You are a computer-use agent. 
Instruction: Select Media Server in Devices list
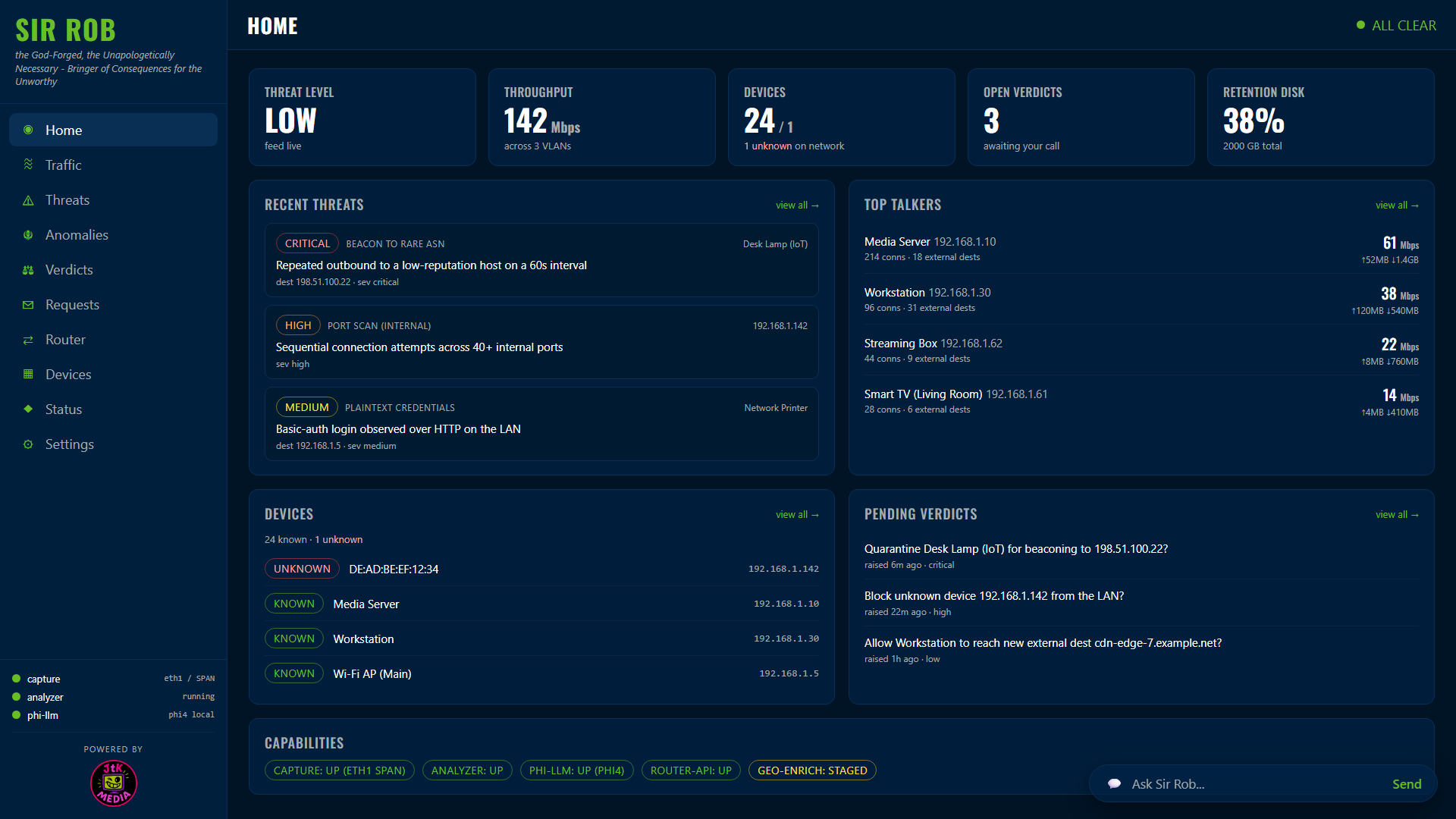click(541, 604)
